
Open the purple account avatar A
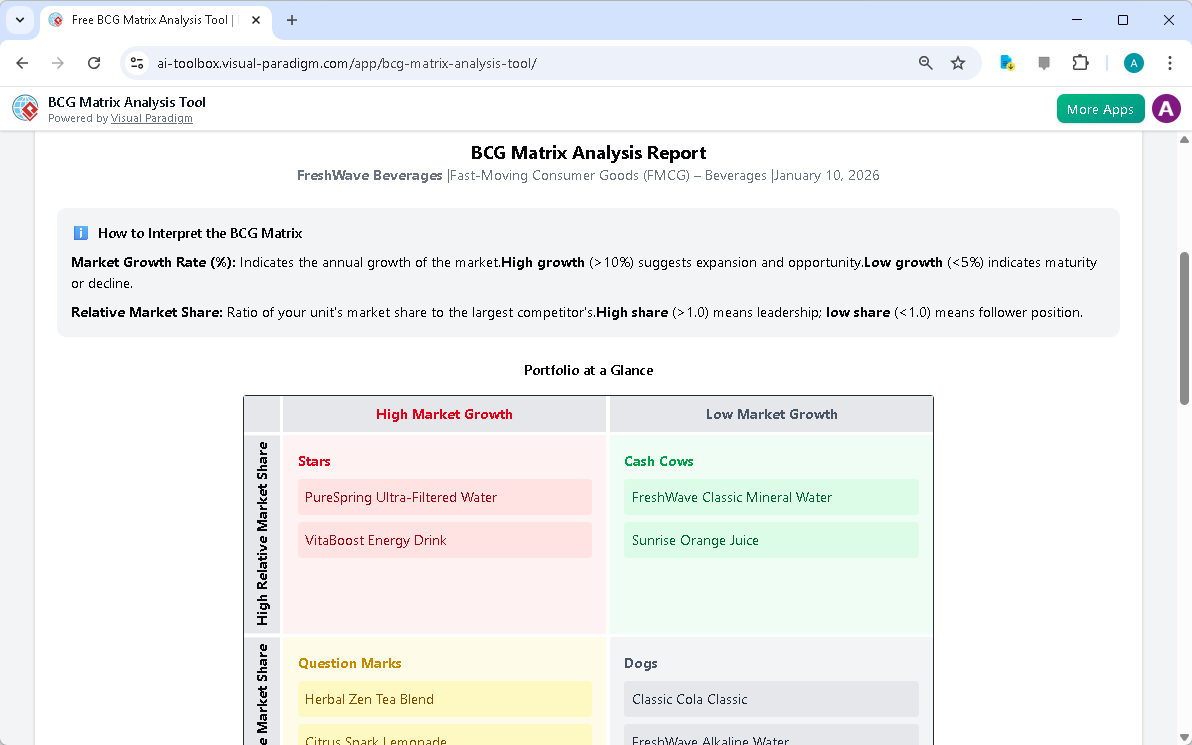(1166, 108)
